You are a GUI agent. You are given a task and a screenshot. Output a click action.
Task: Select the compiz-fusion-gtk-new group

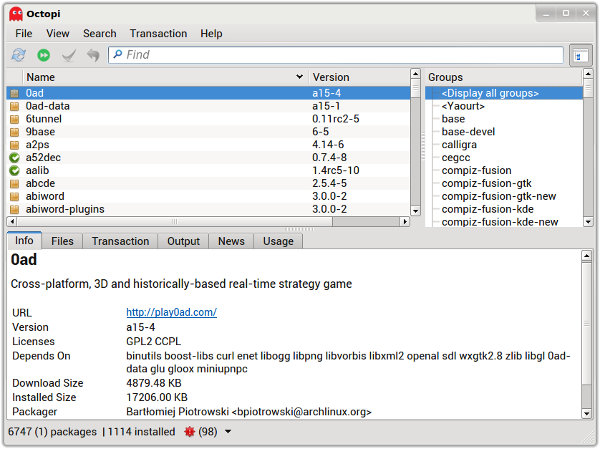(499, 197)
